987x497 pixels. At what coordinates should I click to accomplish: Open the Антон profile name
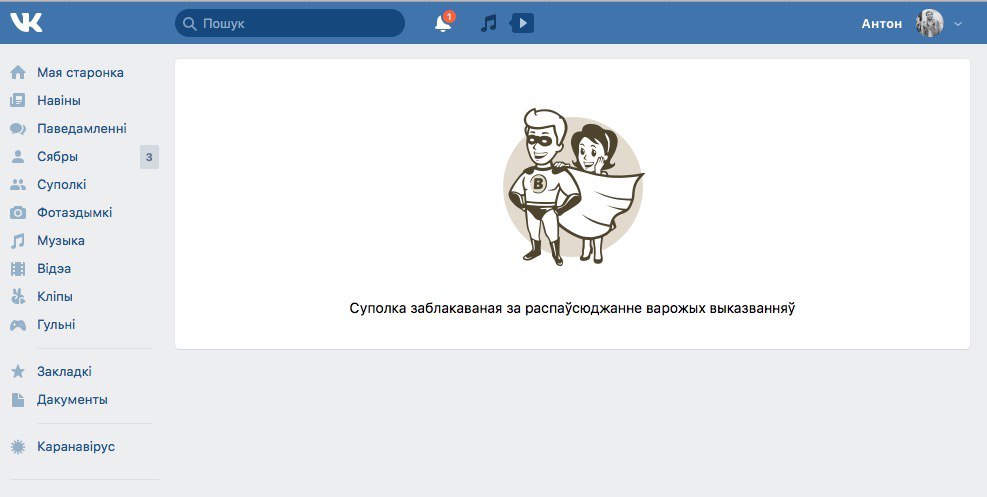click(x=881, y=24)
